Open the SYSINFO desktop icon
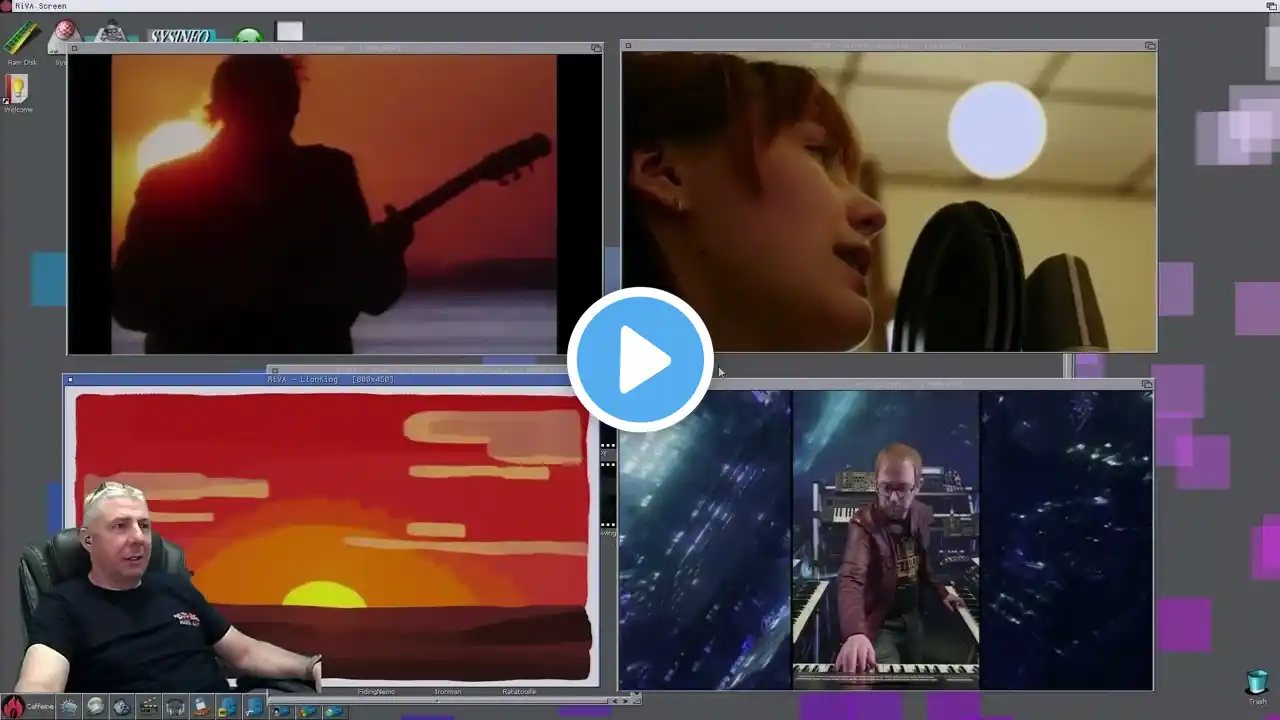 click(181, 36)
